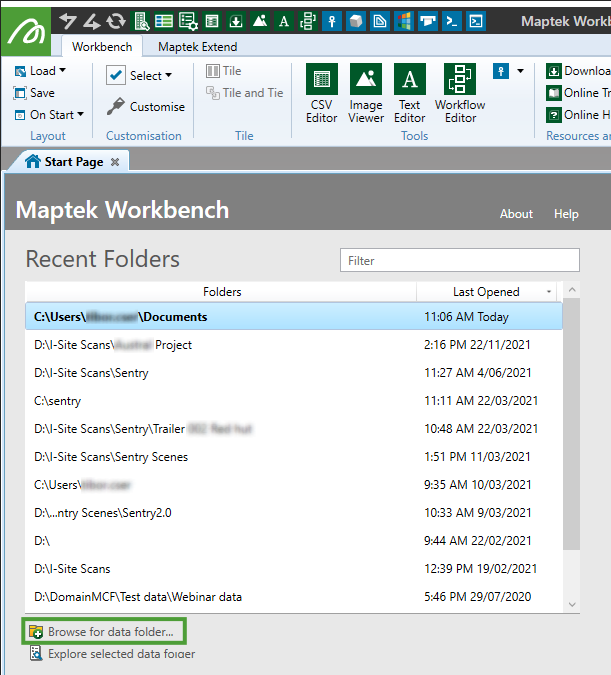Click the Download icon in Resources group
The width and height of the screenshot is (611, 675).
[x=554, y=71]
